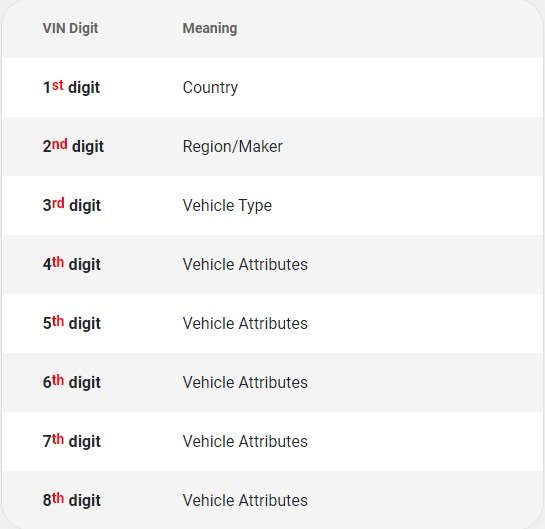The image size is (545, 529).
Task: Click the 2nd digit label
Action: [73, 146]
